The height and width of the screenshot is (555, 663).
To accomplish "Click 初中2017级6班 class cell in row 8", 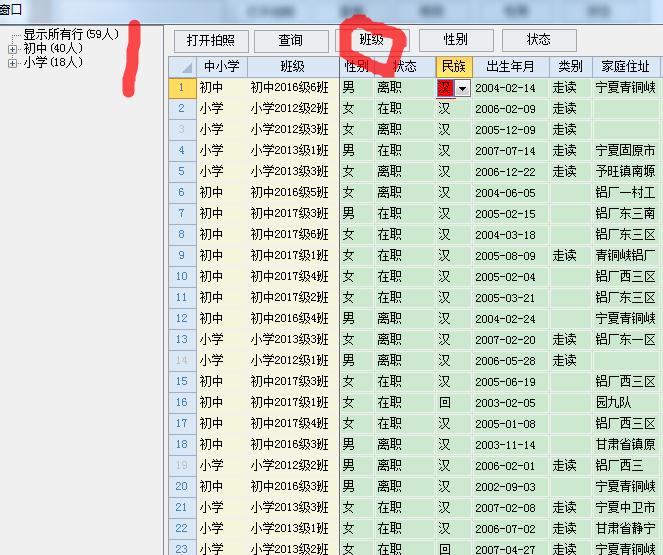I will [x=289, y=235].
